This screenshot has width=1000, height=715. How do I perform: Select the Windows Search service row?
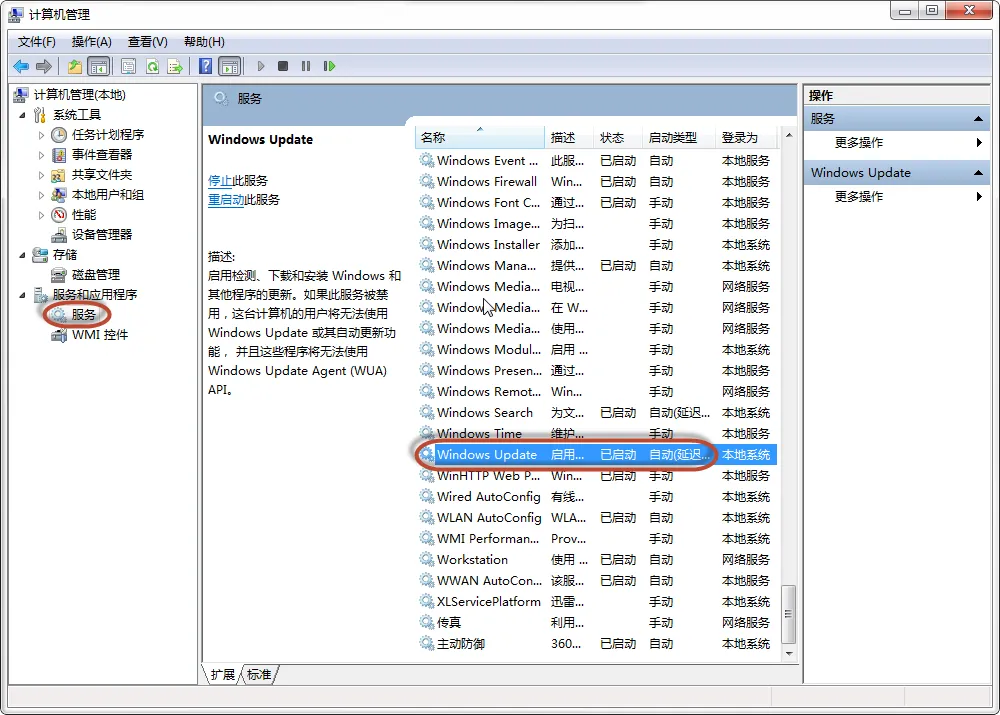coord(597,413)
